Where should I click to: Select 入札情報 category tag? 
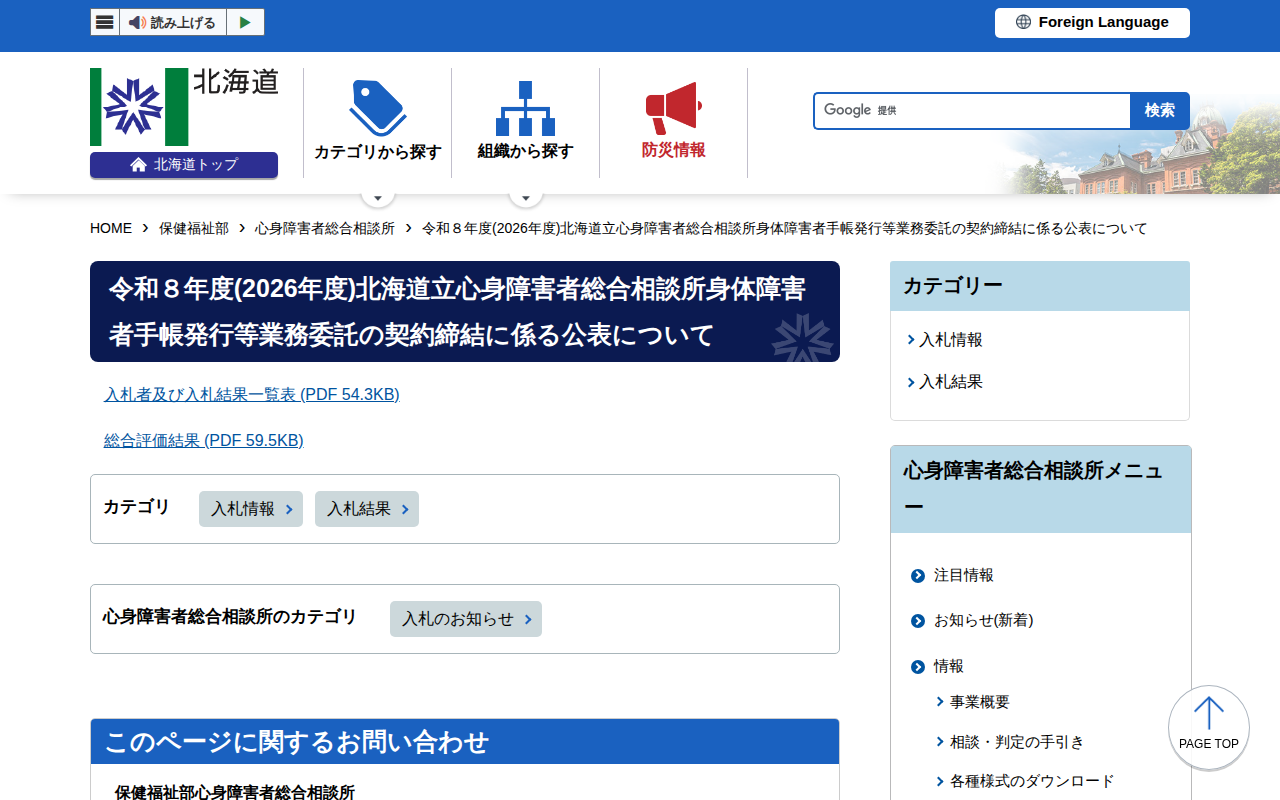coord(251,509)
